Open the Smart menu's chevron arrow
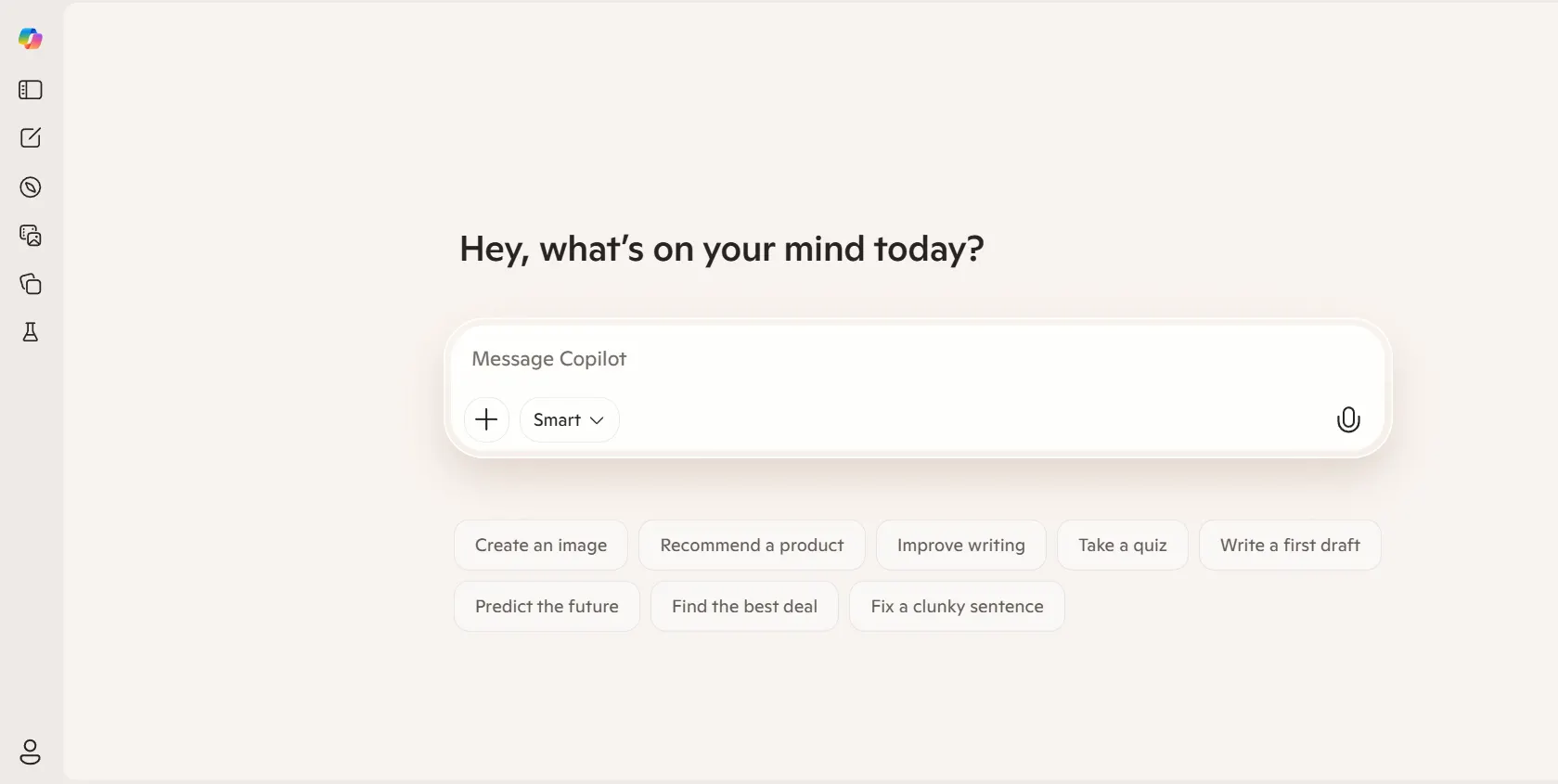The image size is (1558, 784). click(x=598, y=419)
